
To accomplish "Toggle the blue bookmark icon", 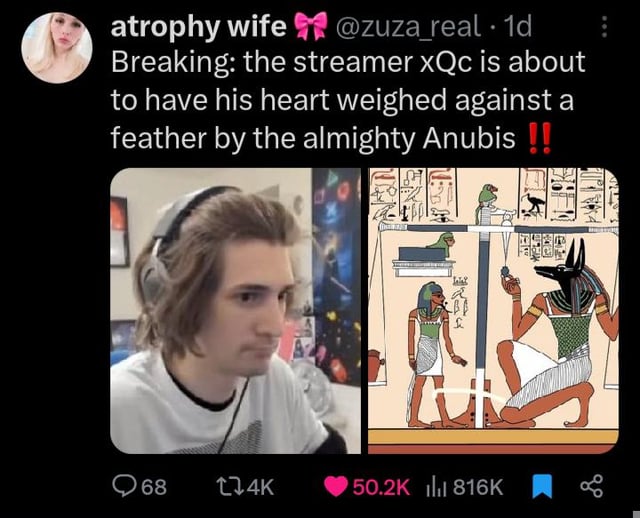I will coord(542,487).
